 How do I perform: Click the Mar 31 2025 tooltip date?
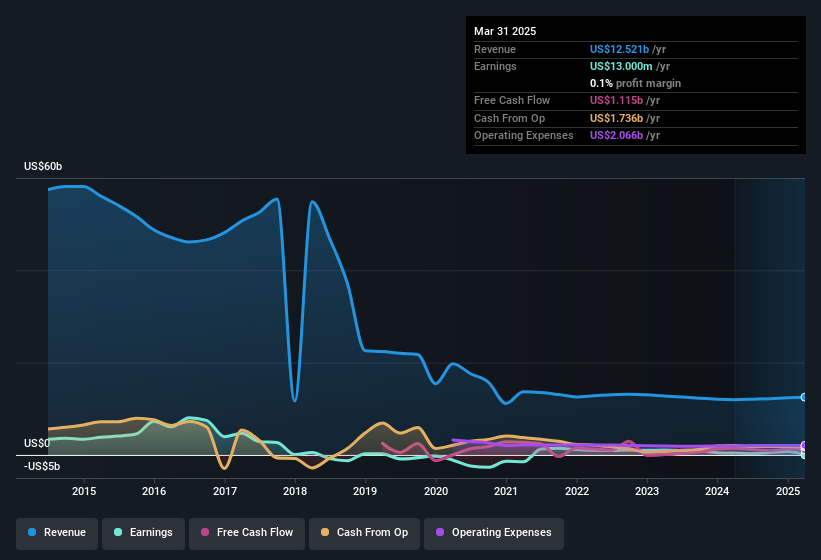[505, 31]
